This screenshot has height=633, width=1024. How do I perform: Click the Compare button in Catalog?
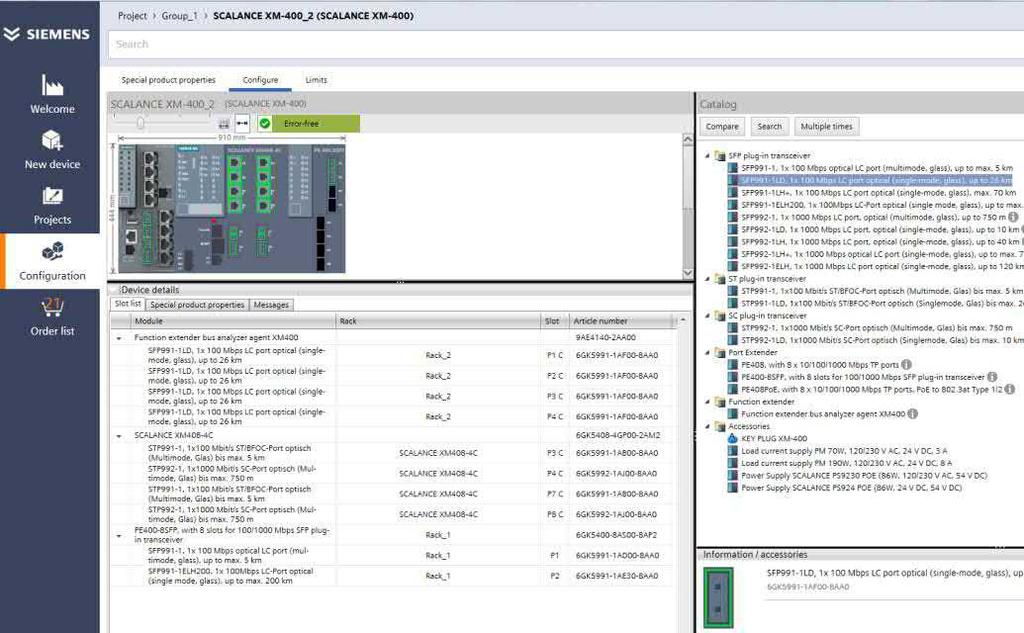point(722,126)
